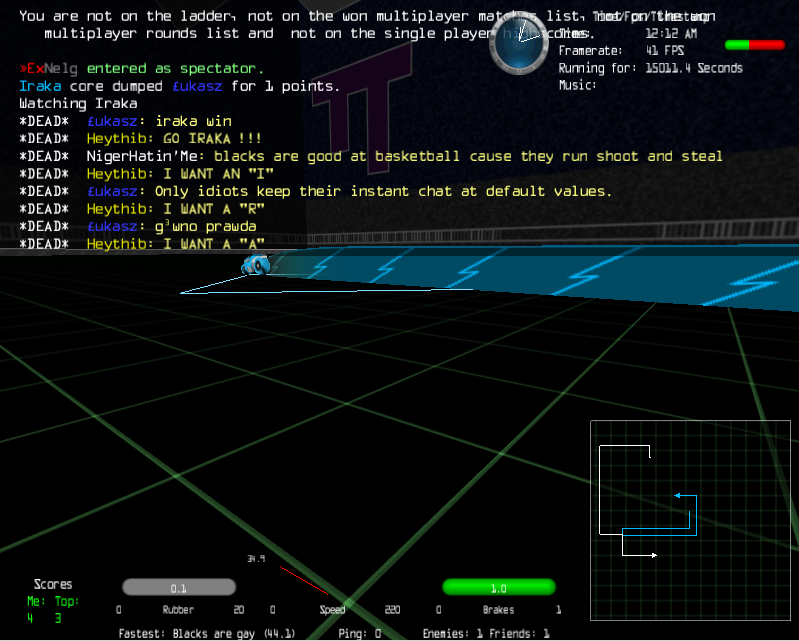Click the Scores heading

[x=53, y=584]
